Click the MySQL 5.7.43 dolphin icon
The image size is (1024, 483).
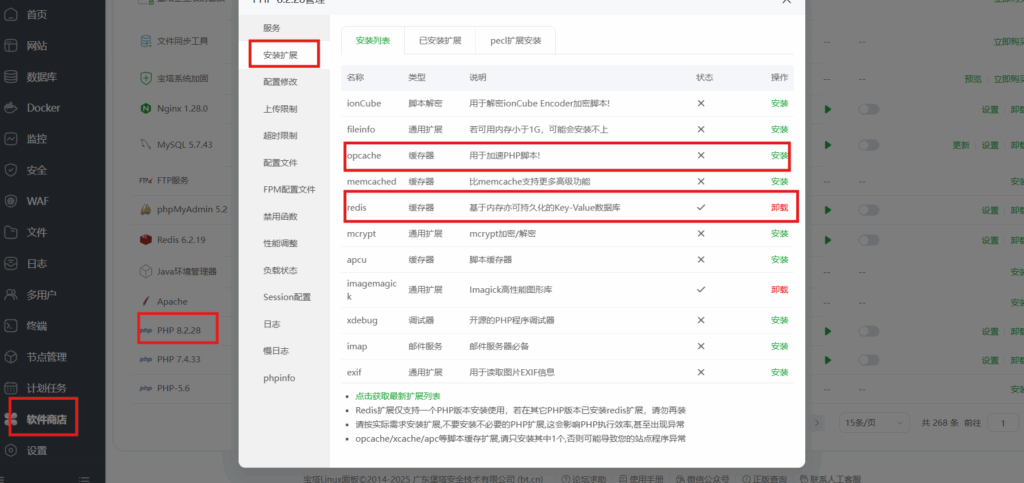tap(146, 144)
